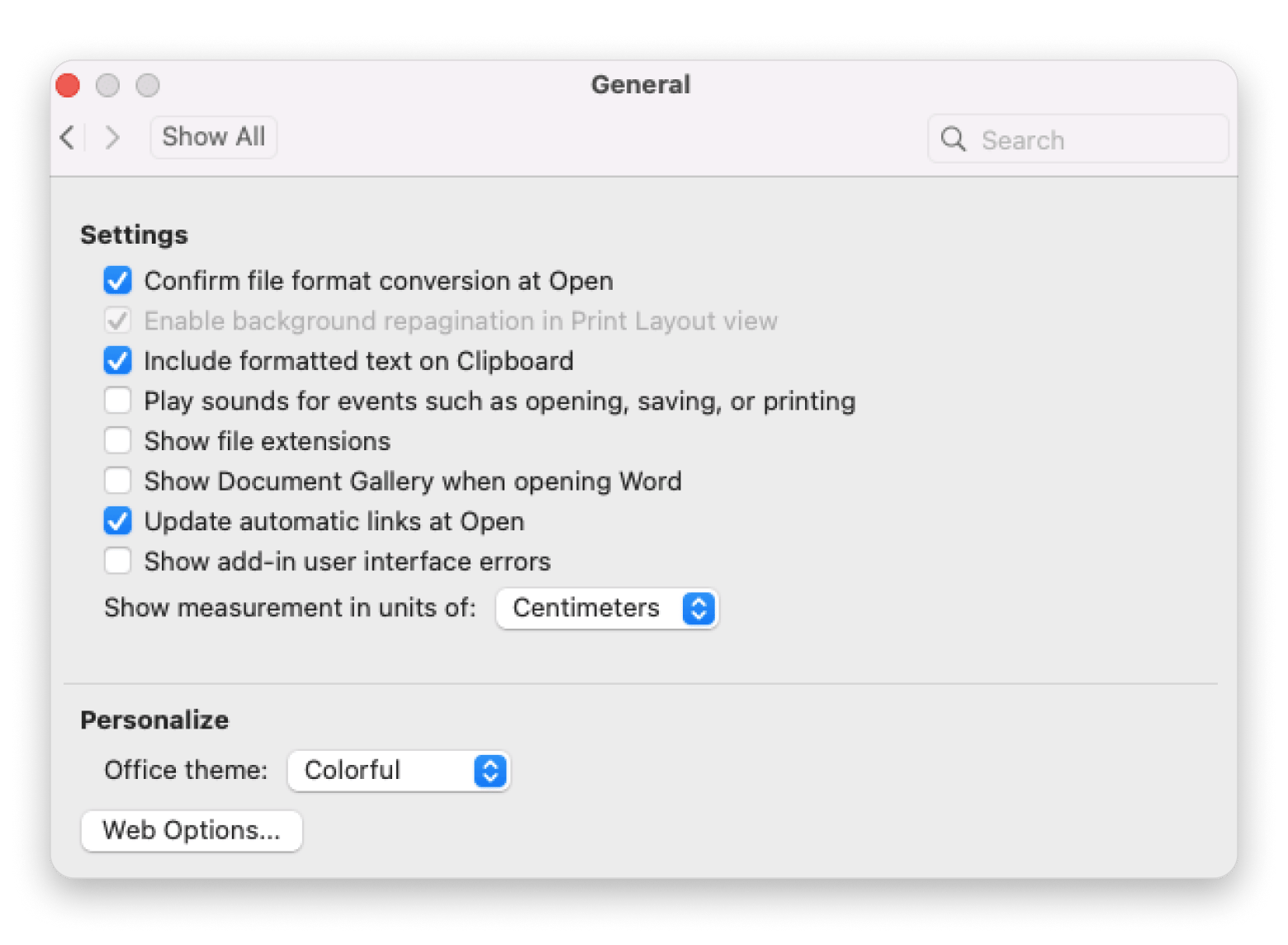Viewport: 1288px width, 945px height.
Task: Enable Show Document Gallery when opening Word
Action: [117, 480]
